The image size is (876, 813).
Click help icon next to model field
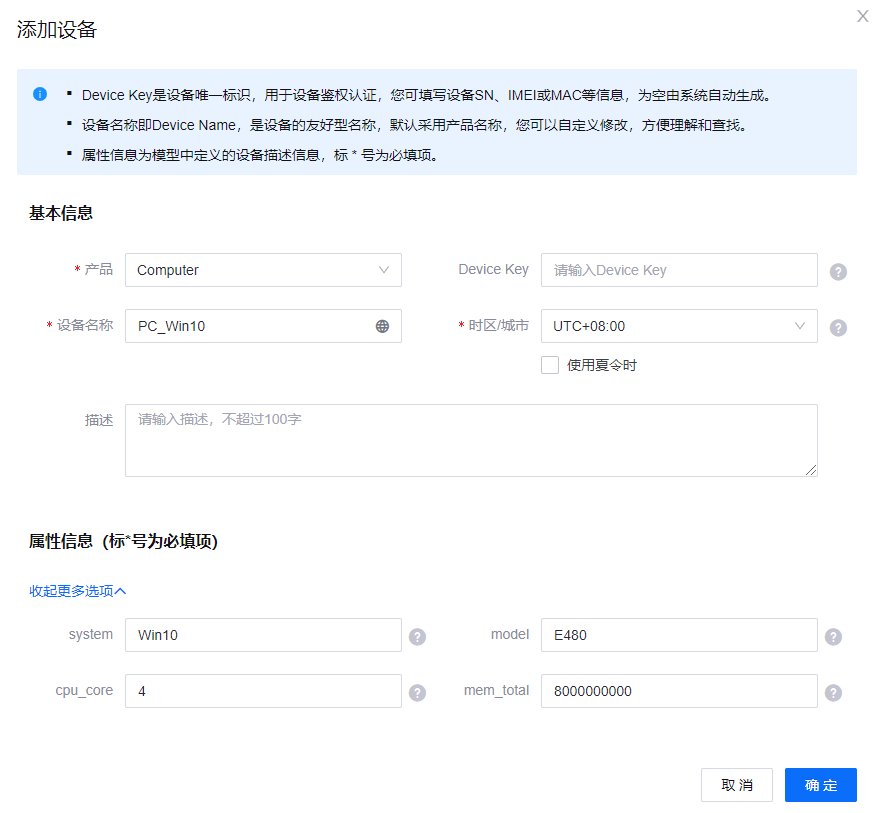(x=833, y=636)
